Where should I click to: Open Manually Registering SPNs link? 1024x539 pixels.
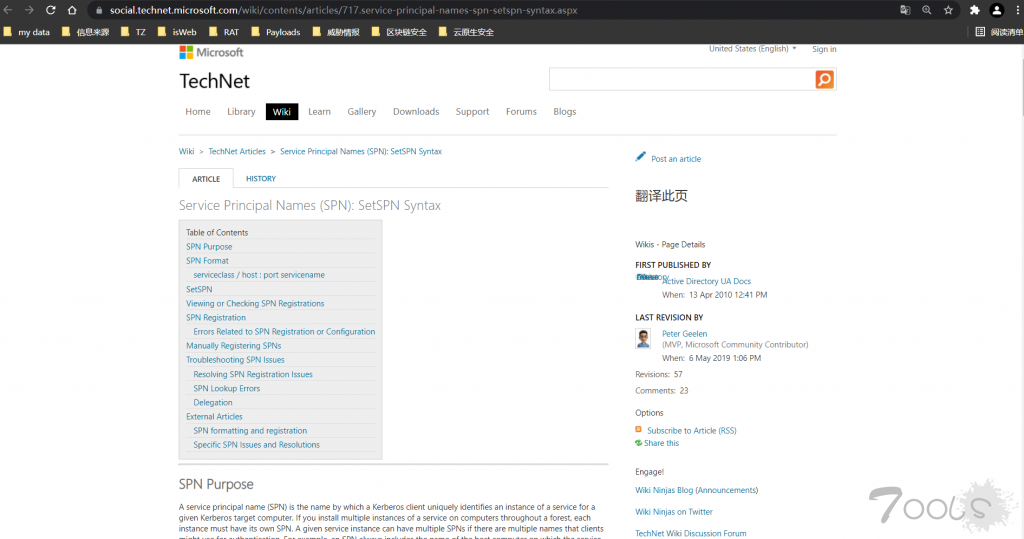coord(234,346)
